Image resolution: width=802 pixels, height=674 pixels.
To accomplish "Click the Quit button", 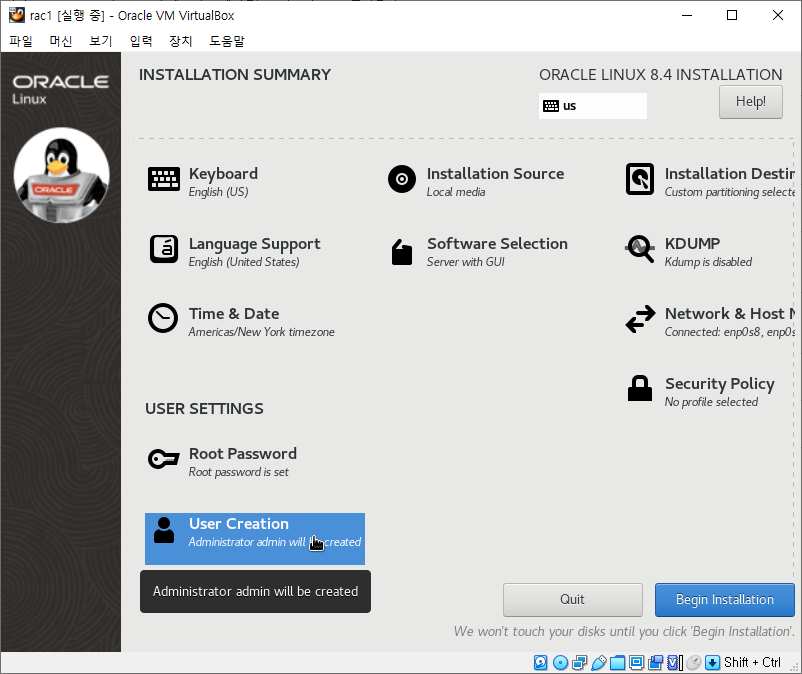I will point(572,599).
